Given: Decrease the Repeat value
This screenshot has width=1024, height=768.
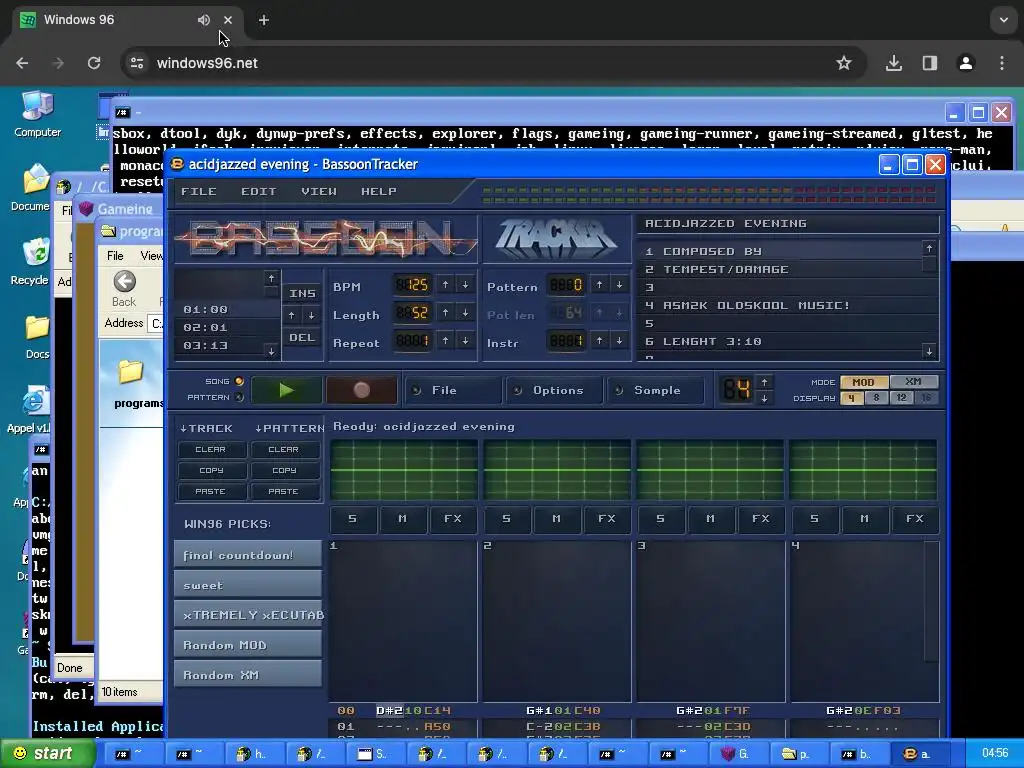Looking at the screenshot, I should (465, 341).
